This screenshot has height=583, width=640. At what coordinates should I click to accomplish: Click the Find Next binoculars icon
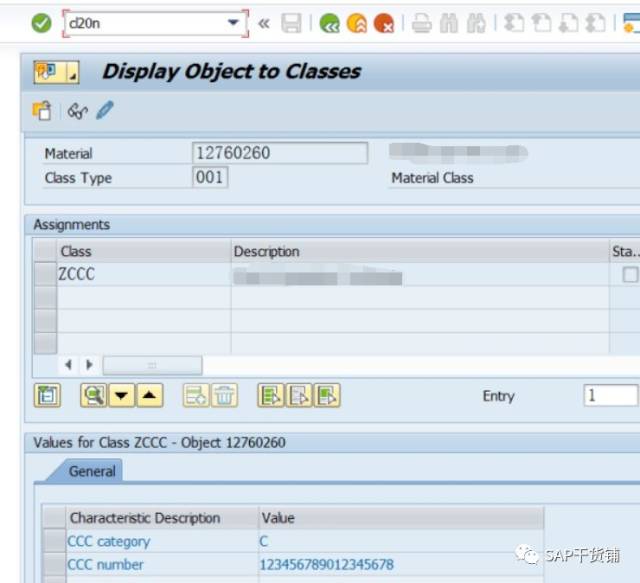pos(476,23)
